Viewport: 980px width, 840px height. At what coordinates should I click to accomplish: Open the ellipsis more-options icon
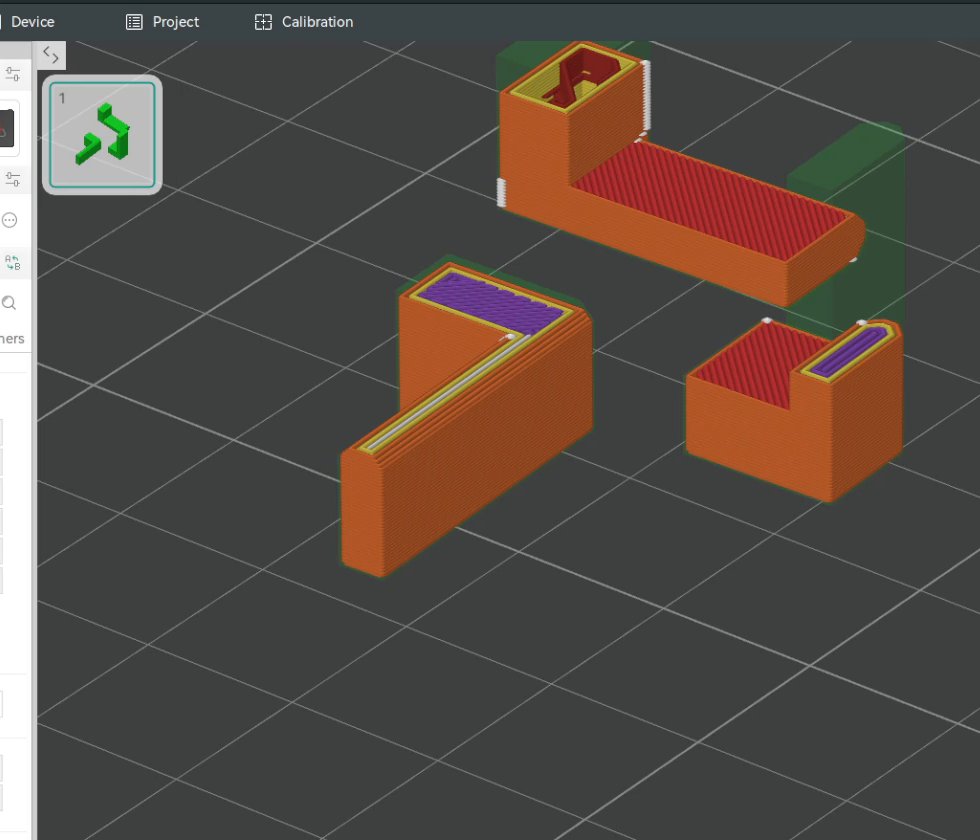[9, 220]
